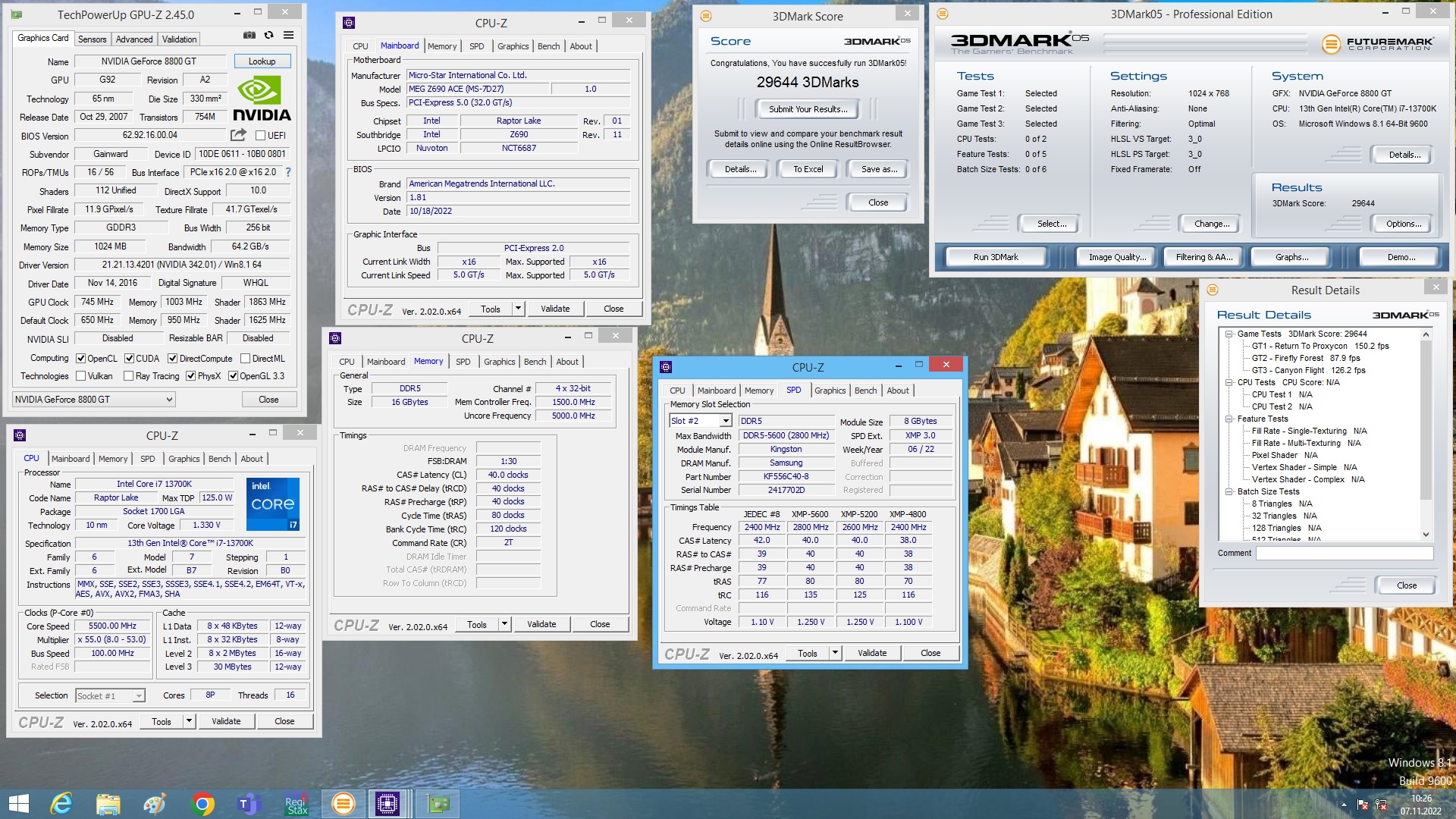Viewport: 1456px width, 819px height.
Task: Toggle the OpenGL 3.3 checkbox
Action: tap(234, 375)
